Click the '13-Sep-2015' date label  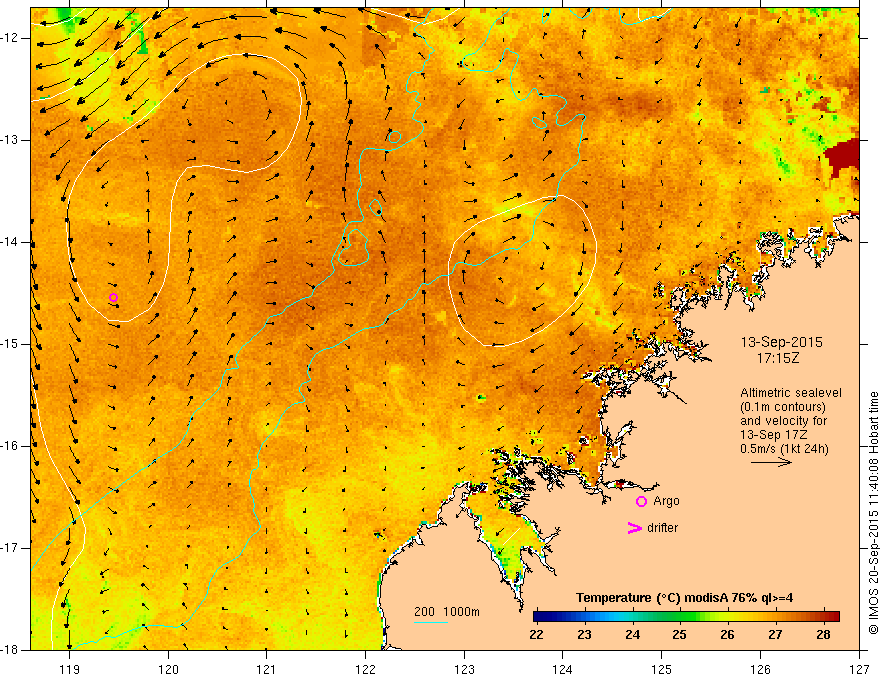[781, 342]
